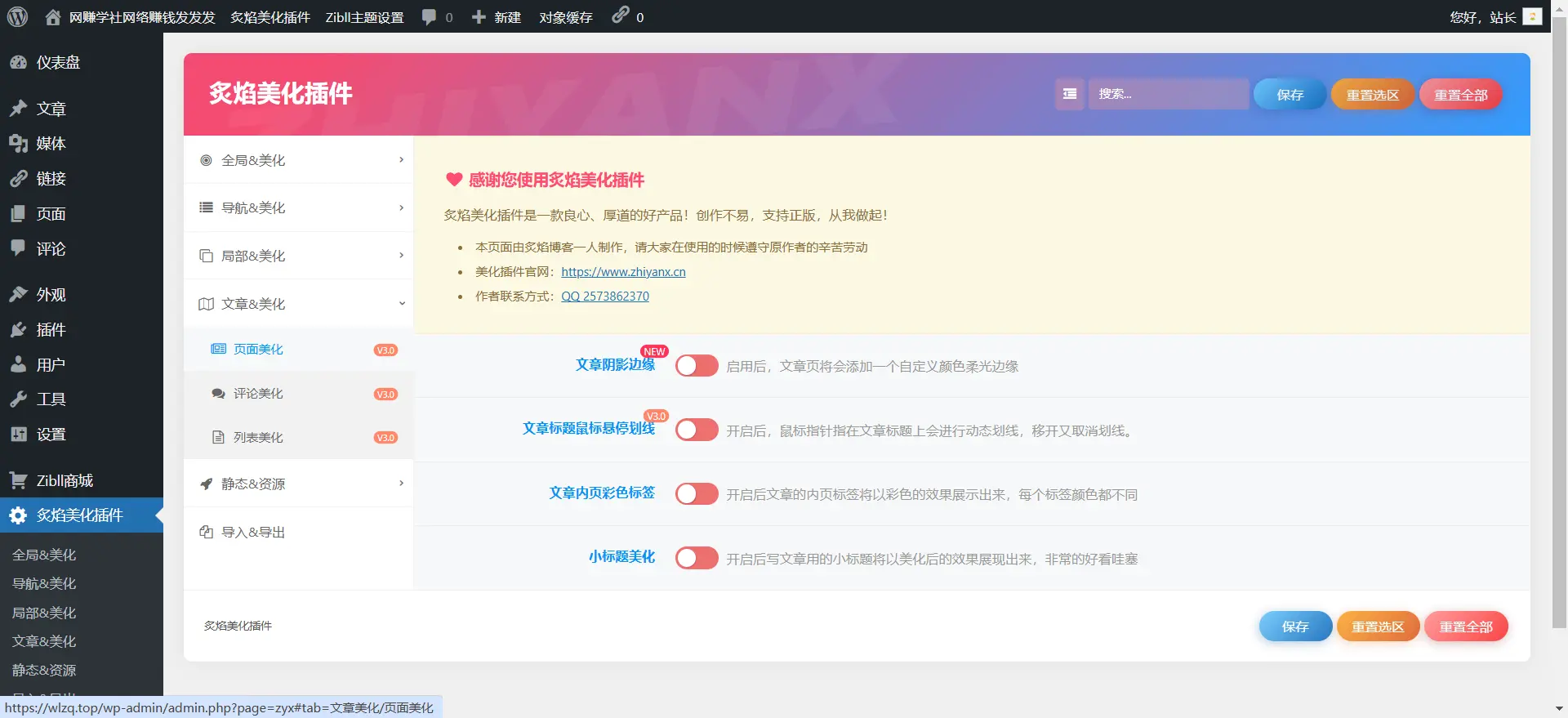Screen dimensions: 1568x718
Task: Open 炙焰美化插件 in the top admin bar
Action: tap(269, 17)
